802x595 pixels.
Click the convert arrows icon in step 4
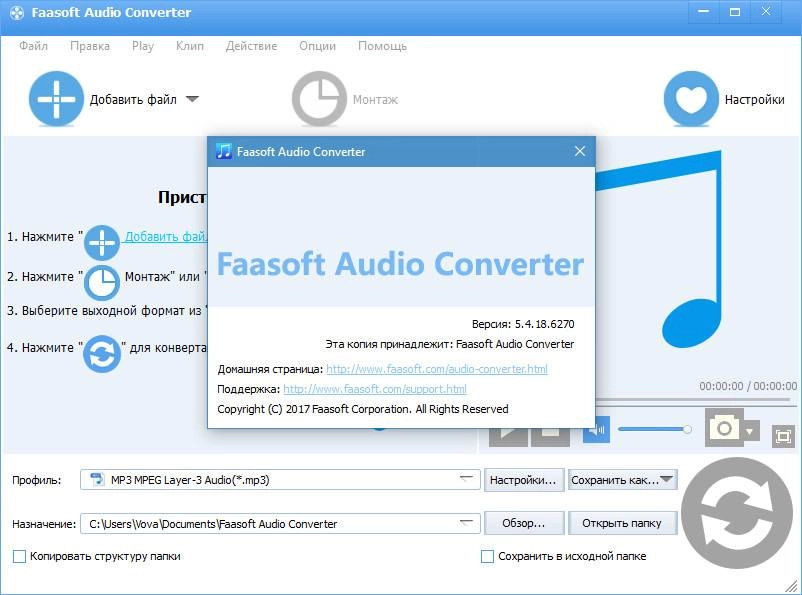(102, 354)
